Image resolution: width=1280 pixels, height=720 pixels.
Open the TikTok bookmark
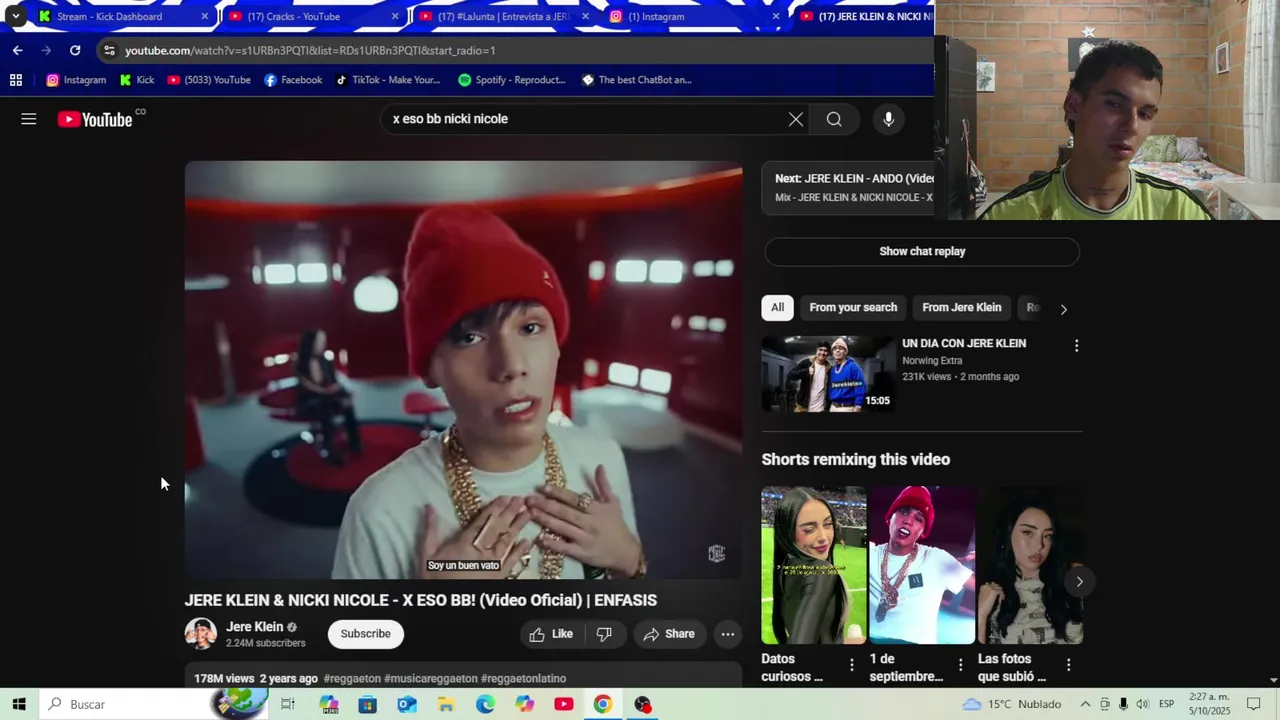point(388,80)
